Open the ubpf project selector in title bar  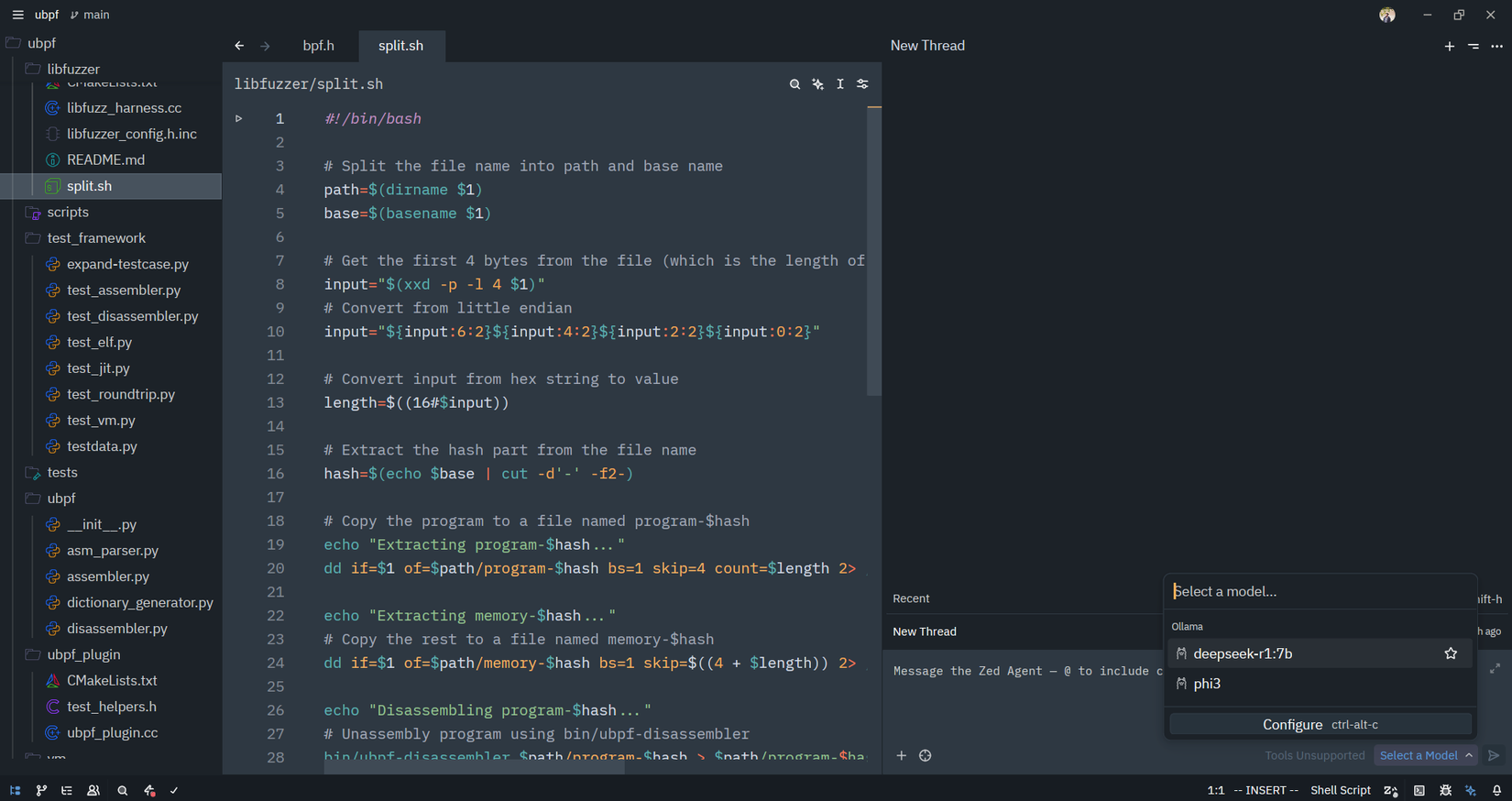point(47,15)
